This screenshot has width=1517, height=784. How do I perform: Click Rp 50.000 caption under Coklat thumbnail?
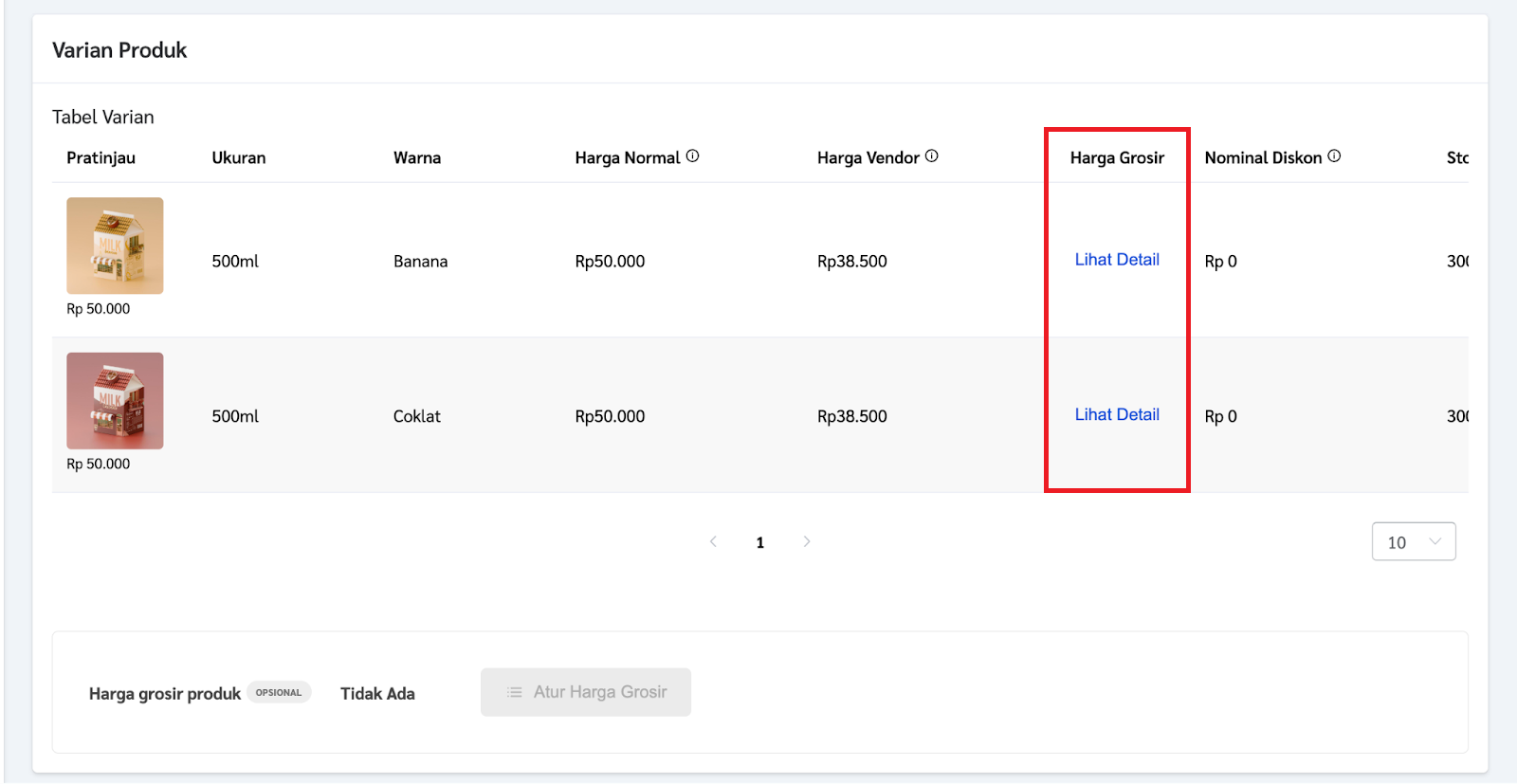pyautogui.click(x=99, y=465)
